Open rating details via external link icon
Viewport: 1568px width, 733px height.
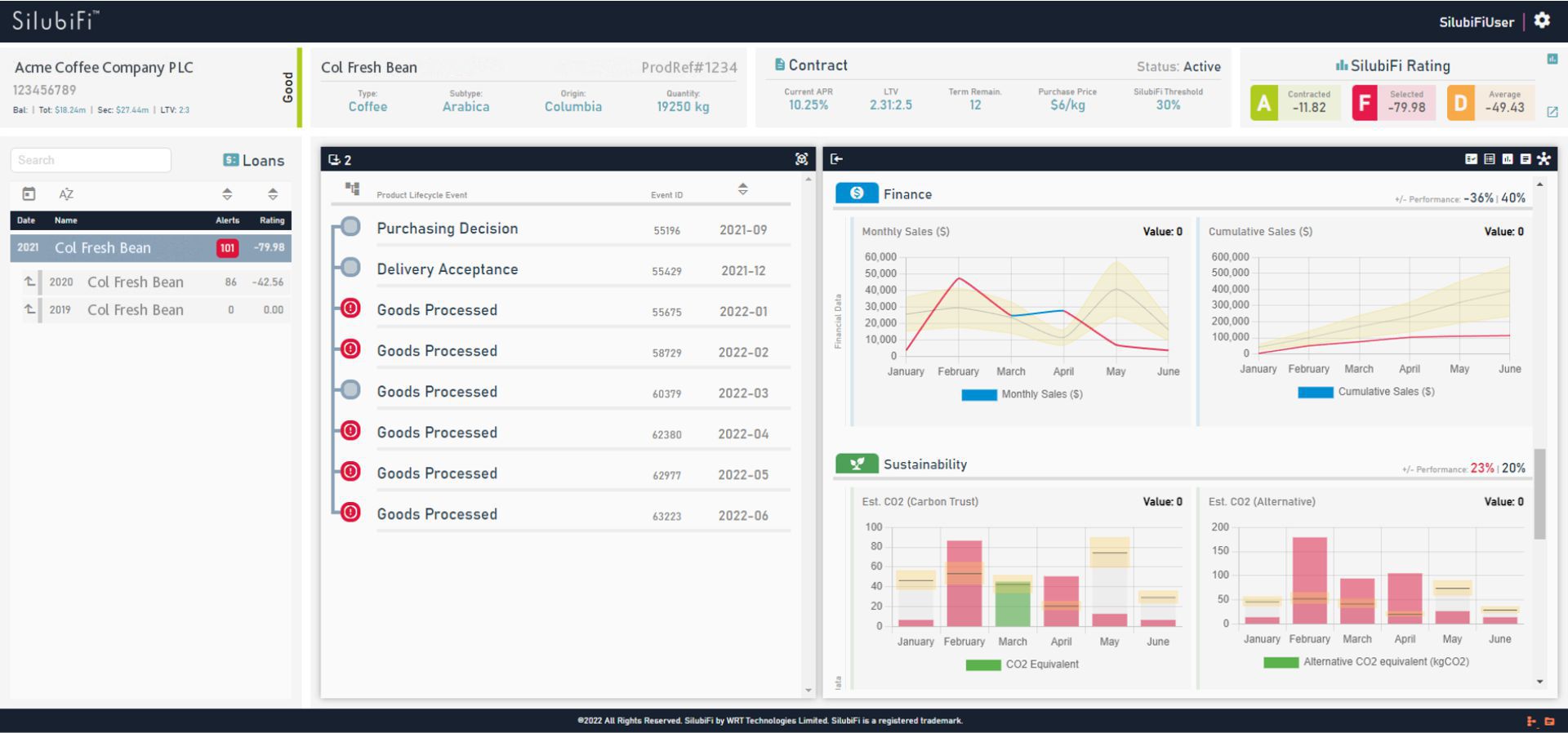pos(1552,112)
